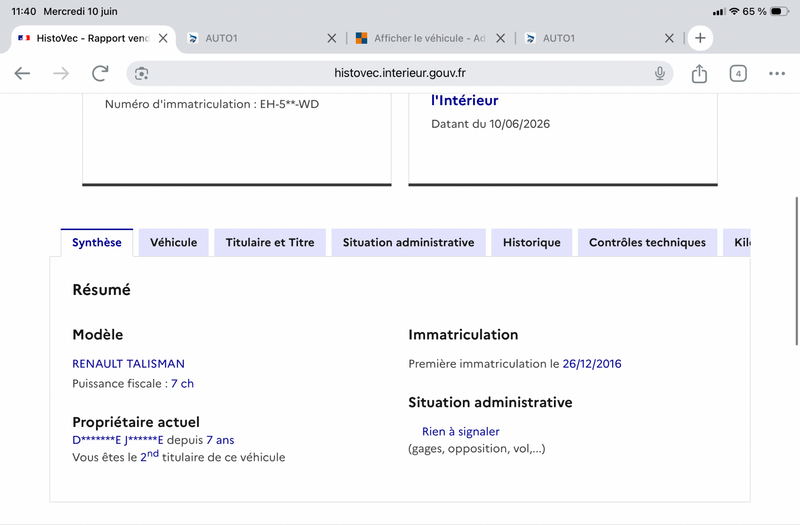Go forward to next page

(61, 73)
